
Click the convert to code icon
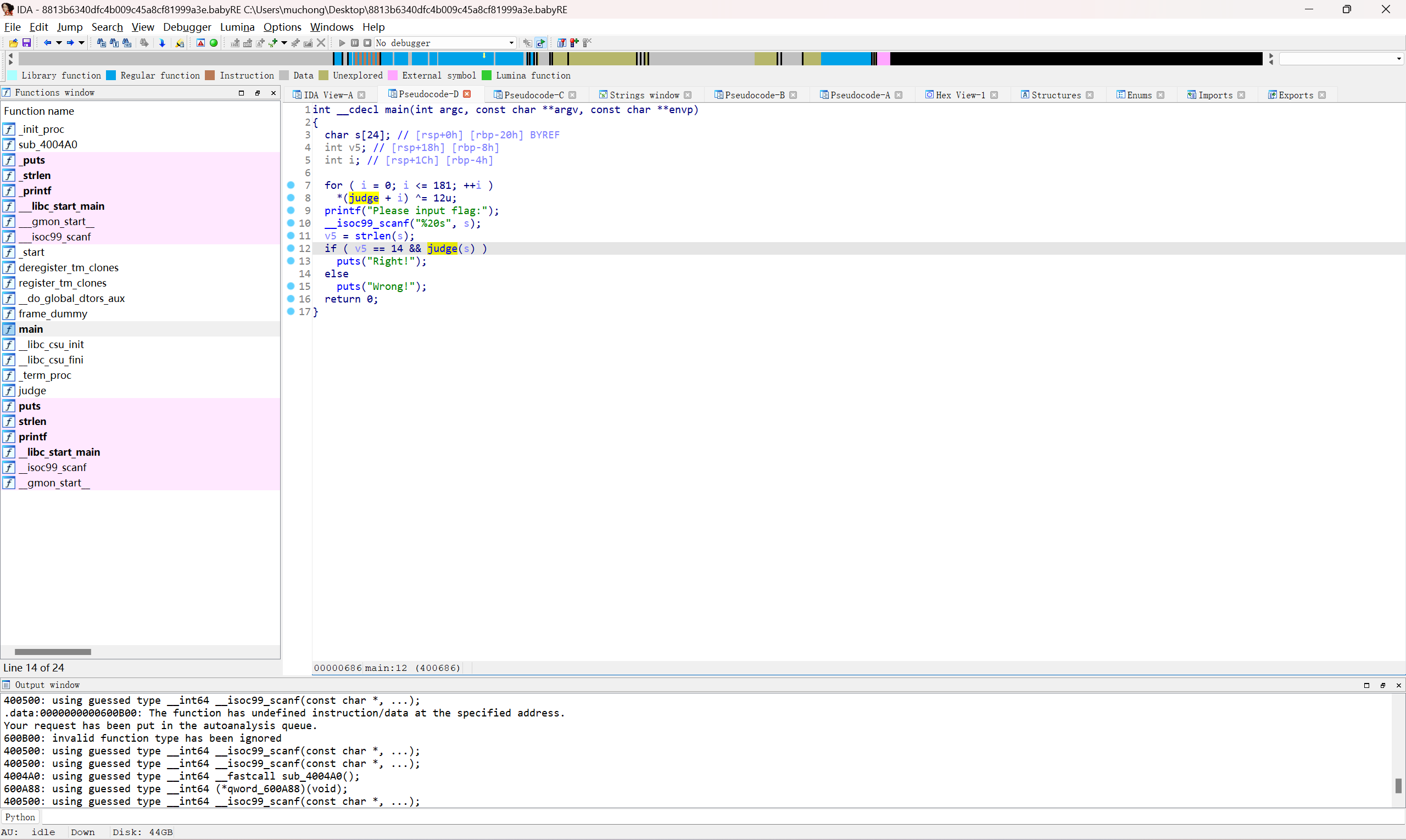236,43
